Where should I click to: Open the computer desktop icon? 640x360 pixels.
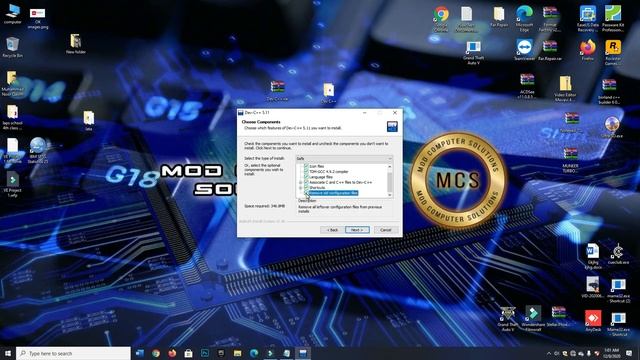12,14
